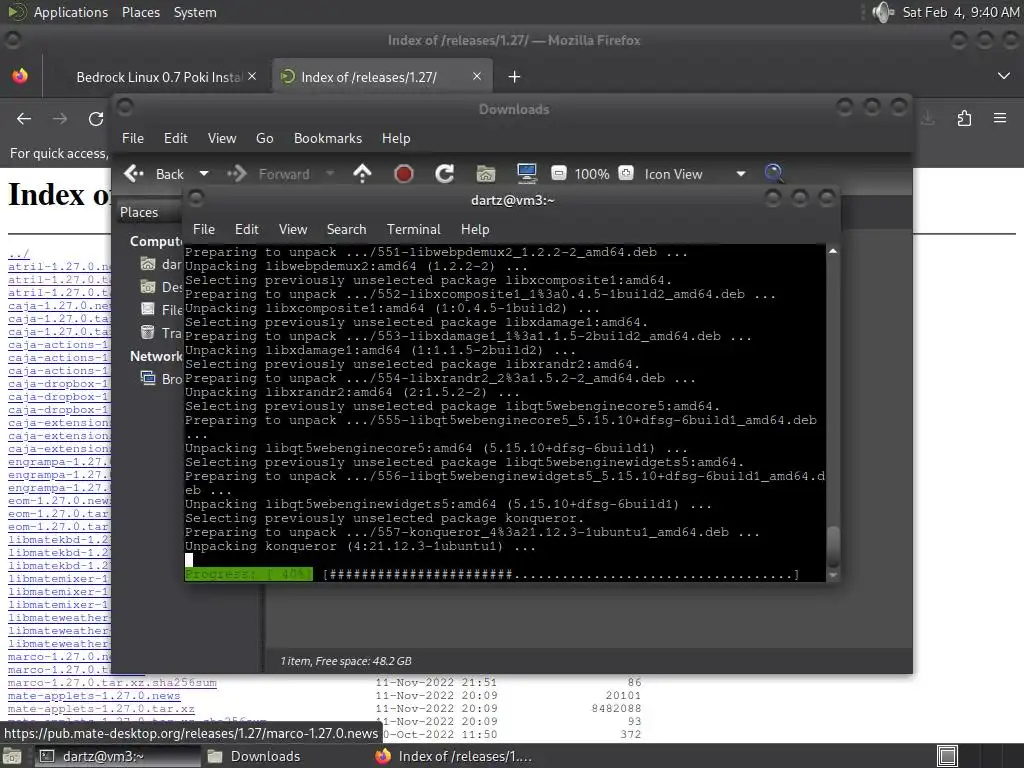Click terminal vertical scrollbar thumb
Viewport: 1024px width, 768px height.
click(x=833, y=547)
